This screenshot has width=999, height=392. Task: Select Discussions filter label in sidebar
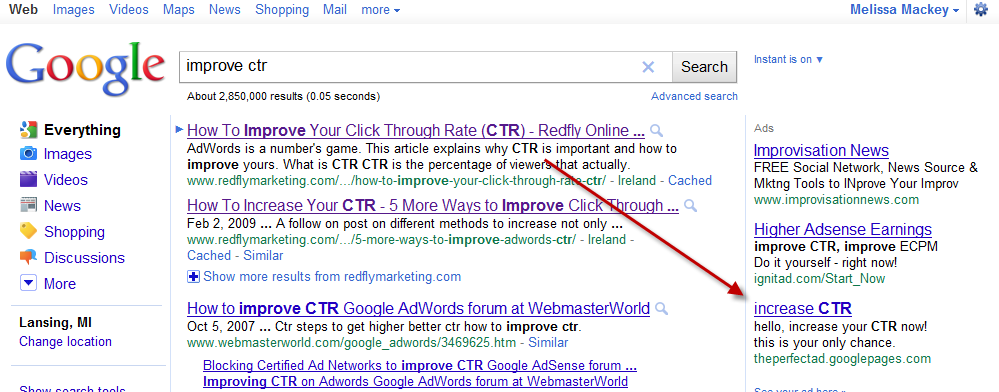click(84, 258)
